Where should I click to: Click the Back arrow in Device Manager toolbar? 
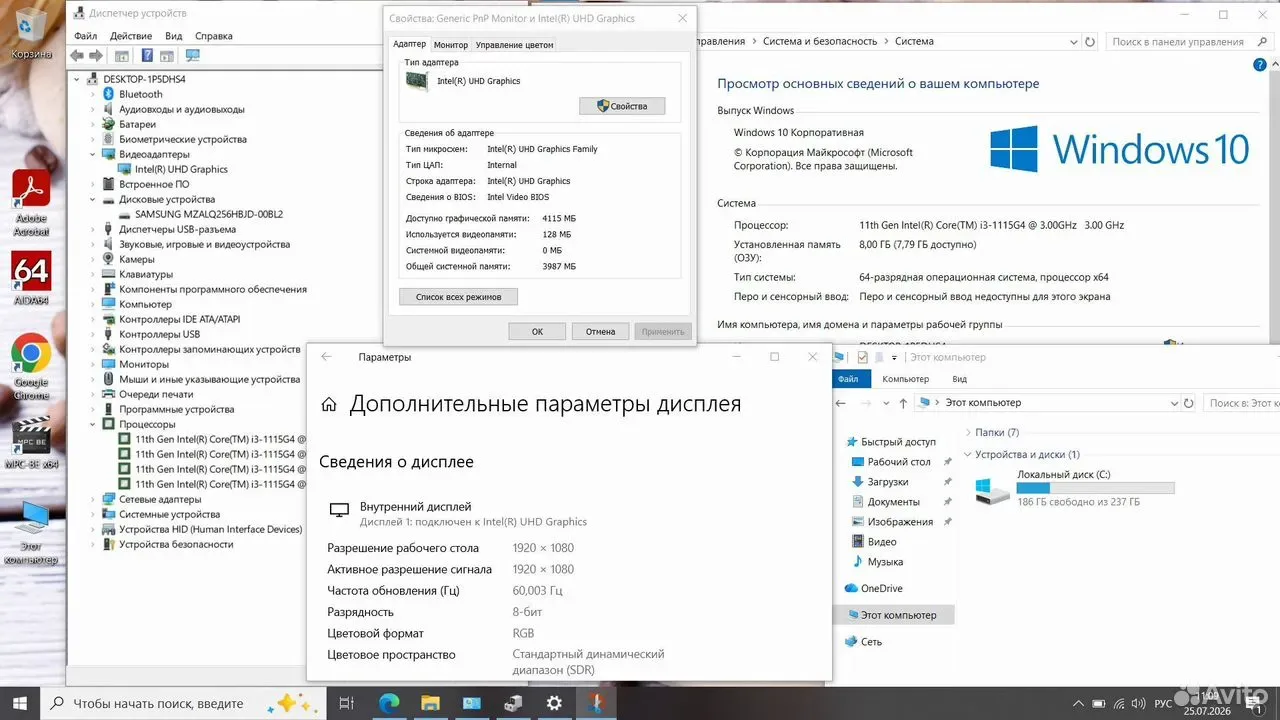pos(79,56)
